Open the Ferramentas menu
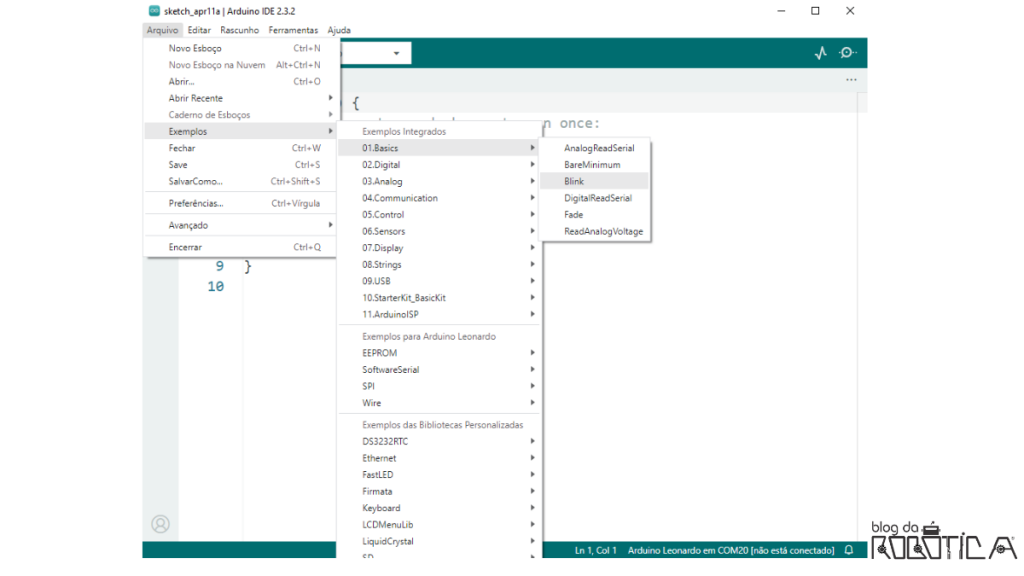The width and height of the screenshot is (1024, 576). 293,30
